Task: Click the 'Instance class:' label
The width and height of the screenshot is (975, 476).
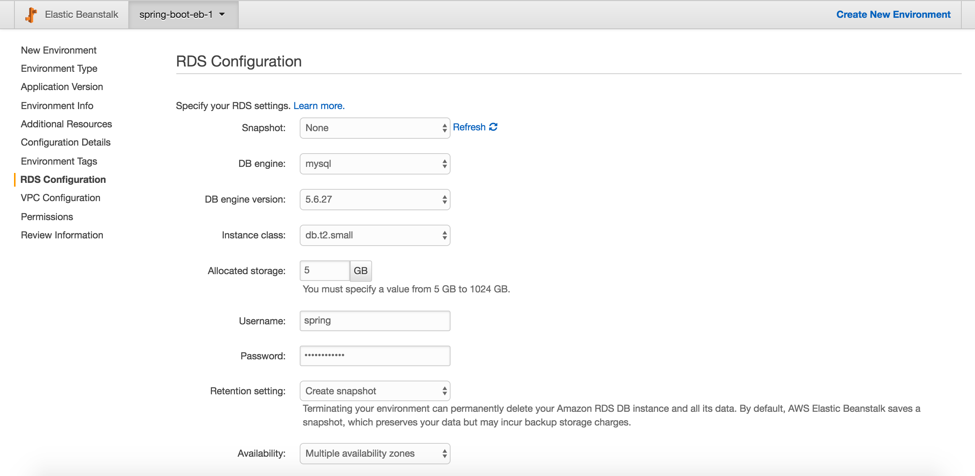Action: (x=254, y=236)
